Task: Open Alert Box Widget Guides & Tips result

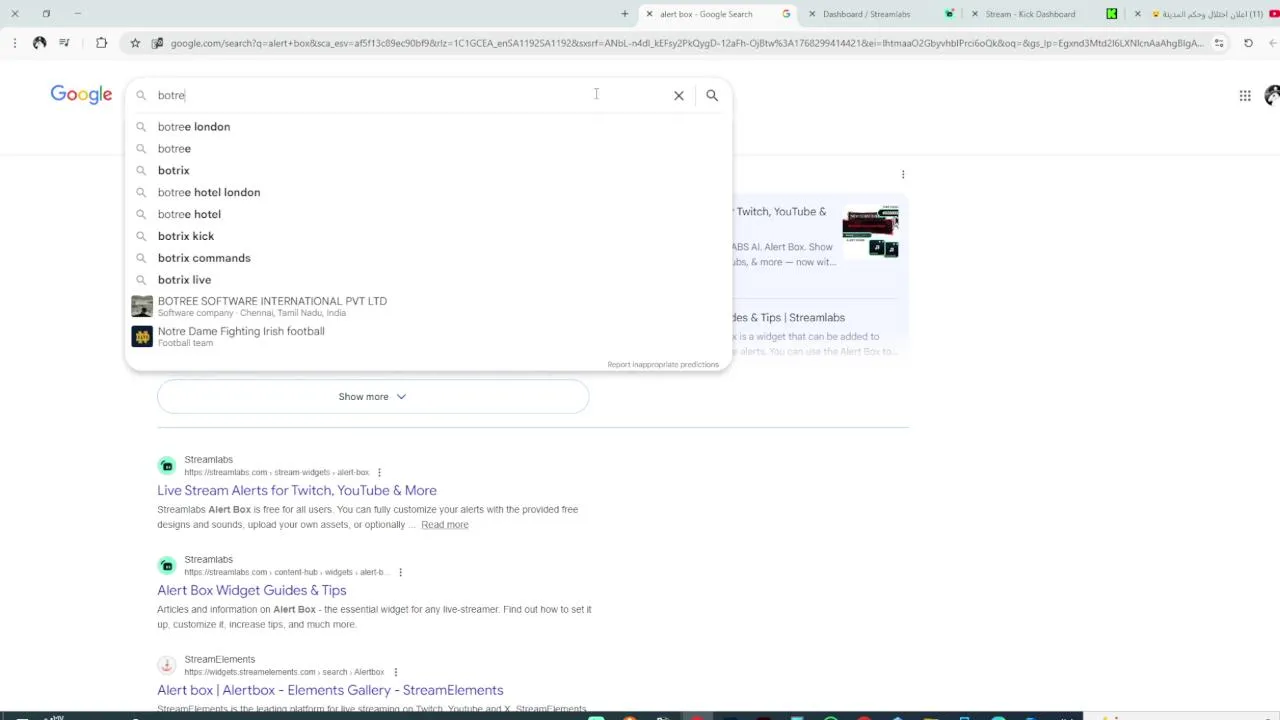Action: click(252, 590)
